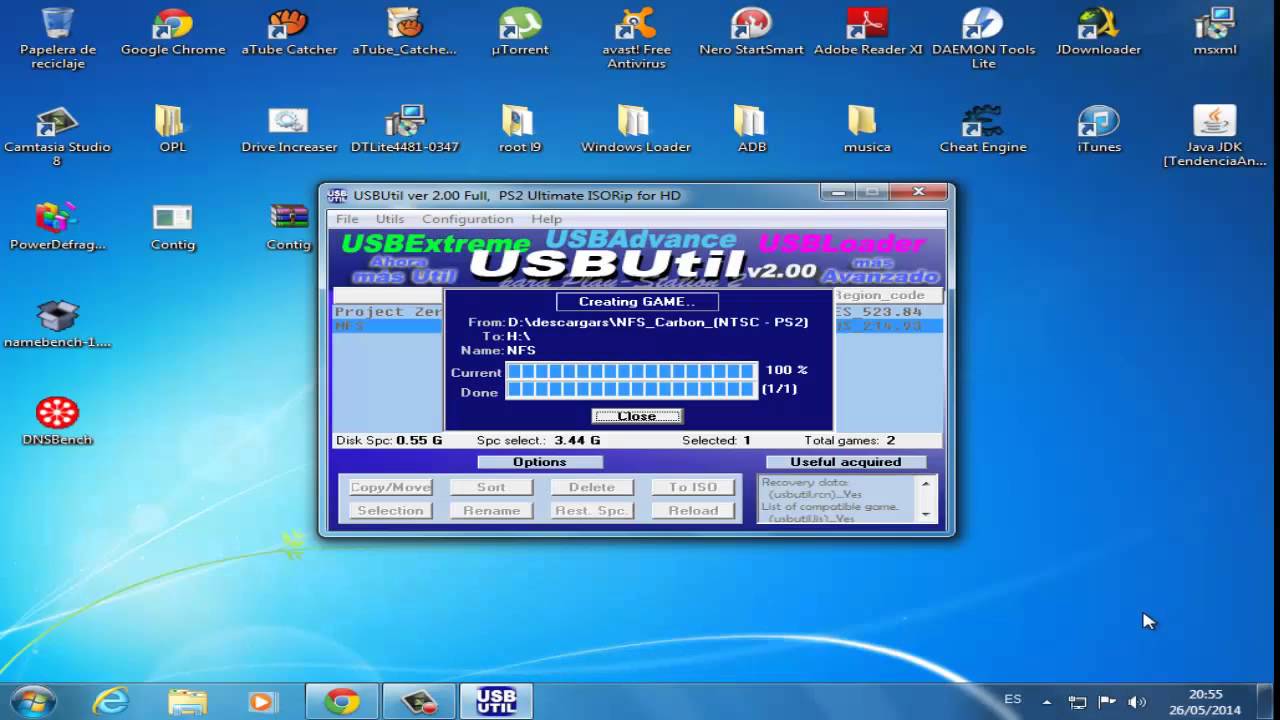Click the DAEMON Tools Lite icon

983,38
